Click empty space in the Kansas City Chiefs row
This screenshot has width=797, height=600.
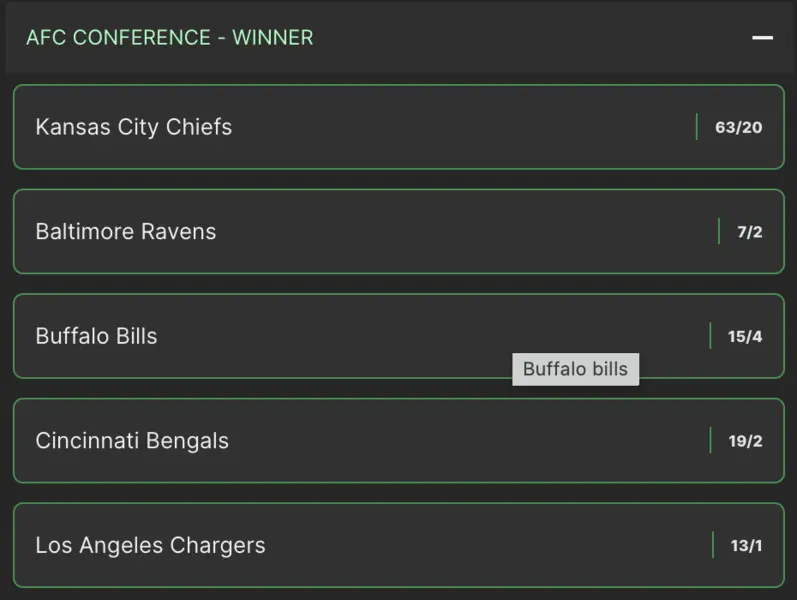pos(450,127)
